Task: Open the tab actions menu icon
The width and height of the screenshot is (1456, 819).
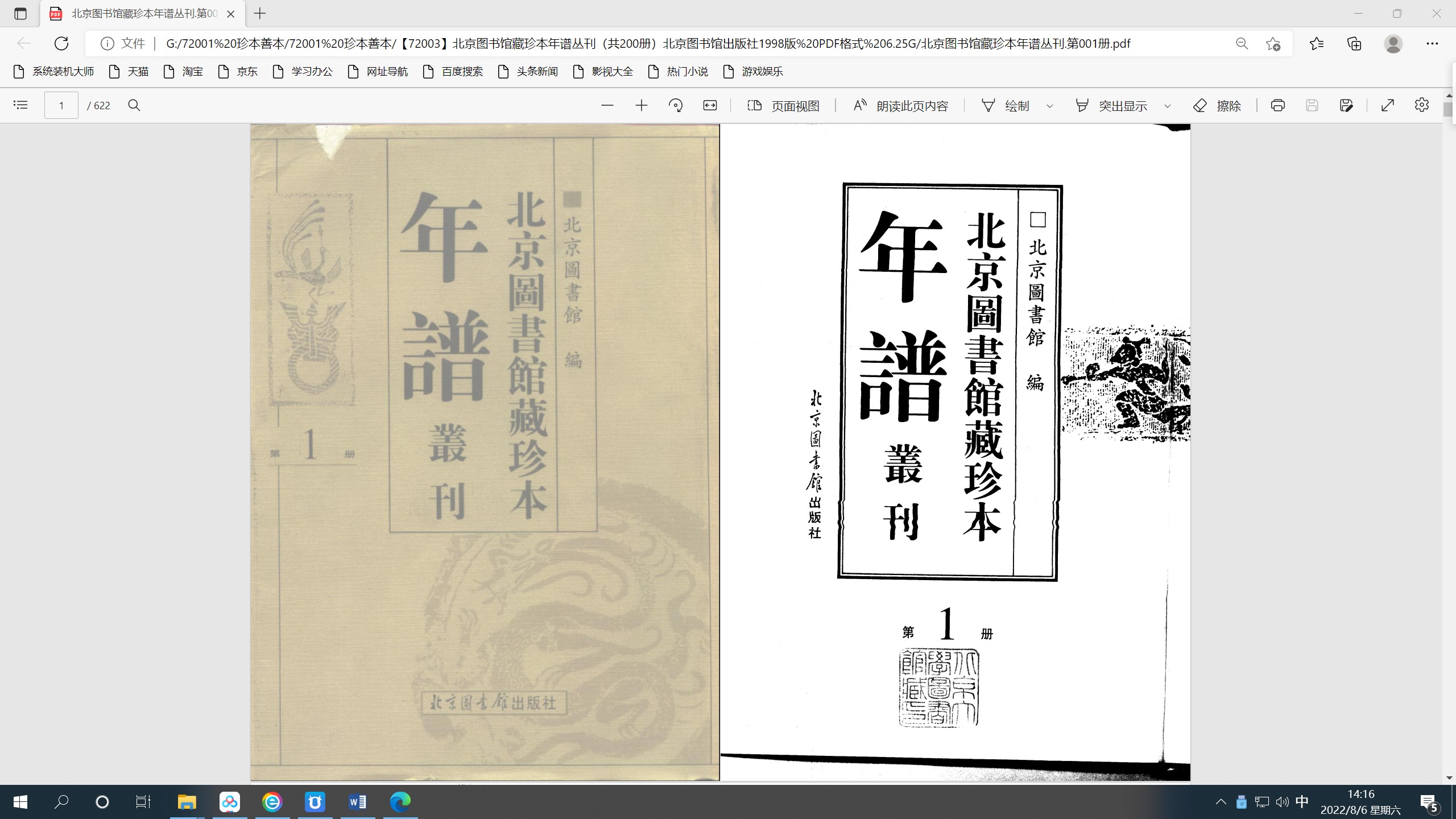Action: click(20, 14)
